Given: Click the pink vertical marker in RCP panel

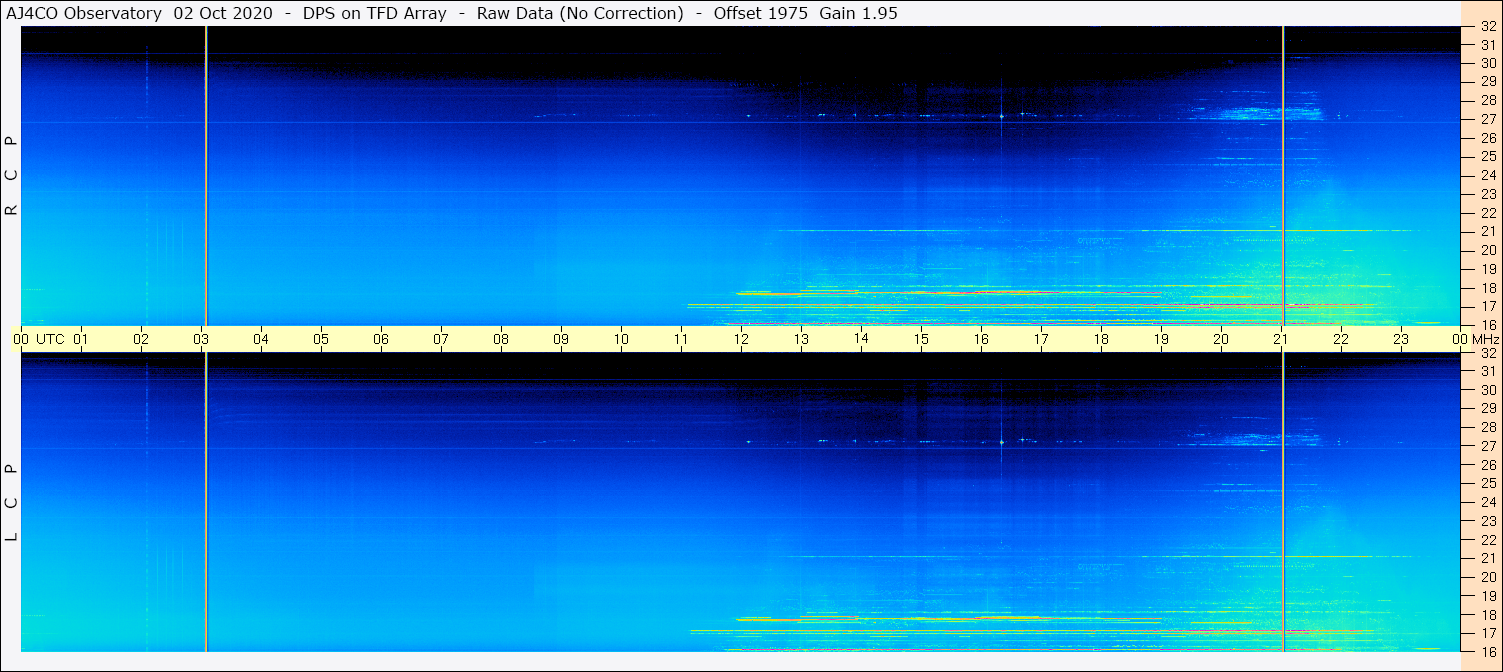Looking at the screenshot, I should point(1283,176).
